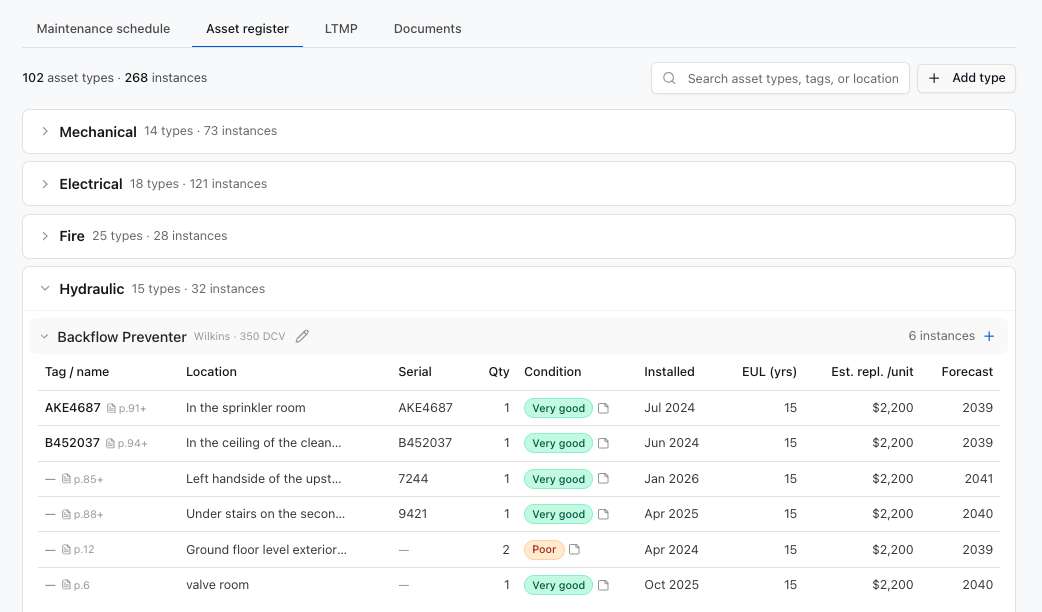Select the B452037 tag name
The image size is (1042, 612).
pos(72,443)
